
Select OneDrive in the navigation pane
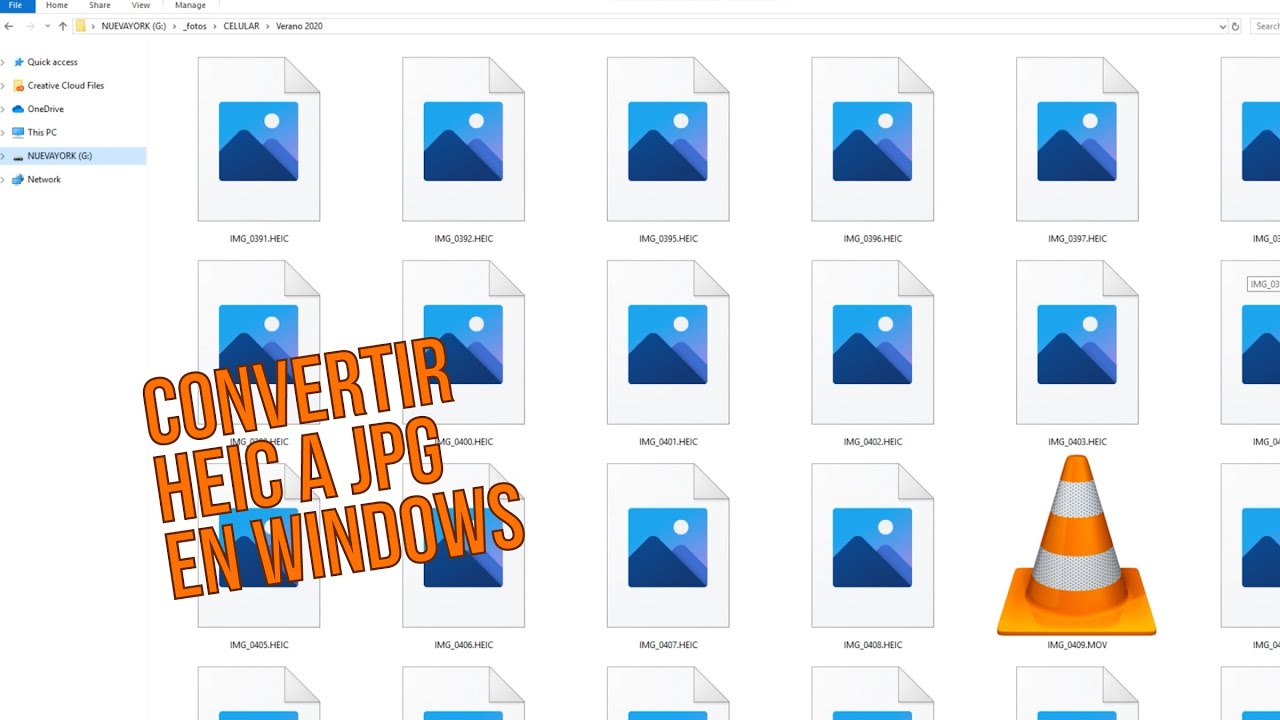(x=45, y=109)
